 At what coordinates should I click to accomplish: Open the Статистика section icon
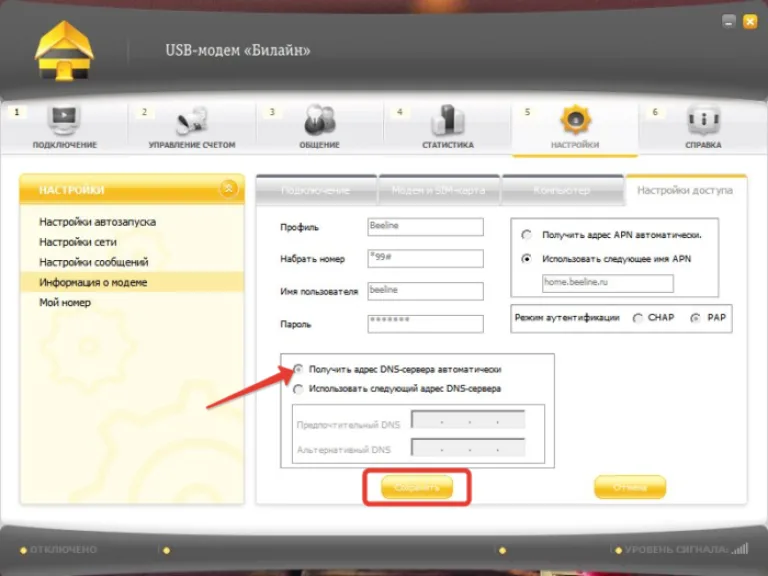click(x=448, y=120)
